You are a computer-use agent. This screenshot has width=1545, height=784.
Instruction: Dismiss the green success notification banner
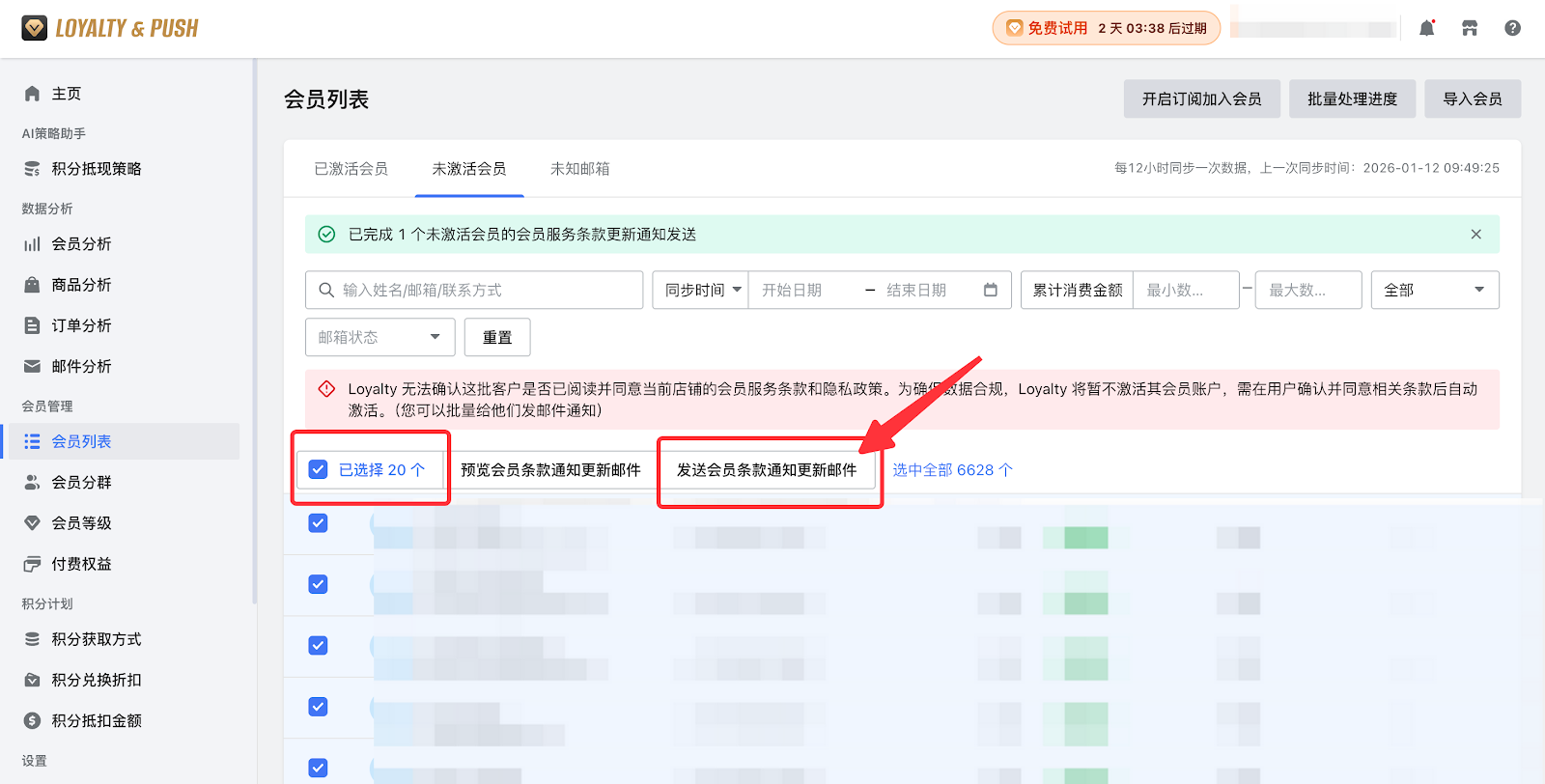click(1475, 235)
